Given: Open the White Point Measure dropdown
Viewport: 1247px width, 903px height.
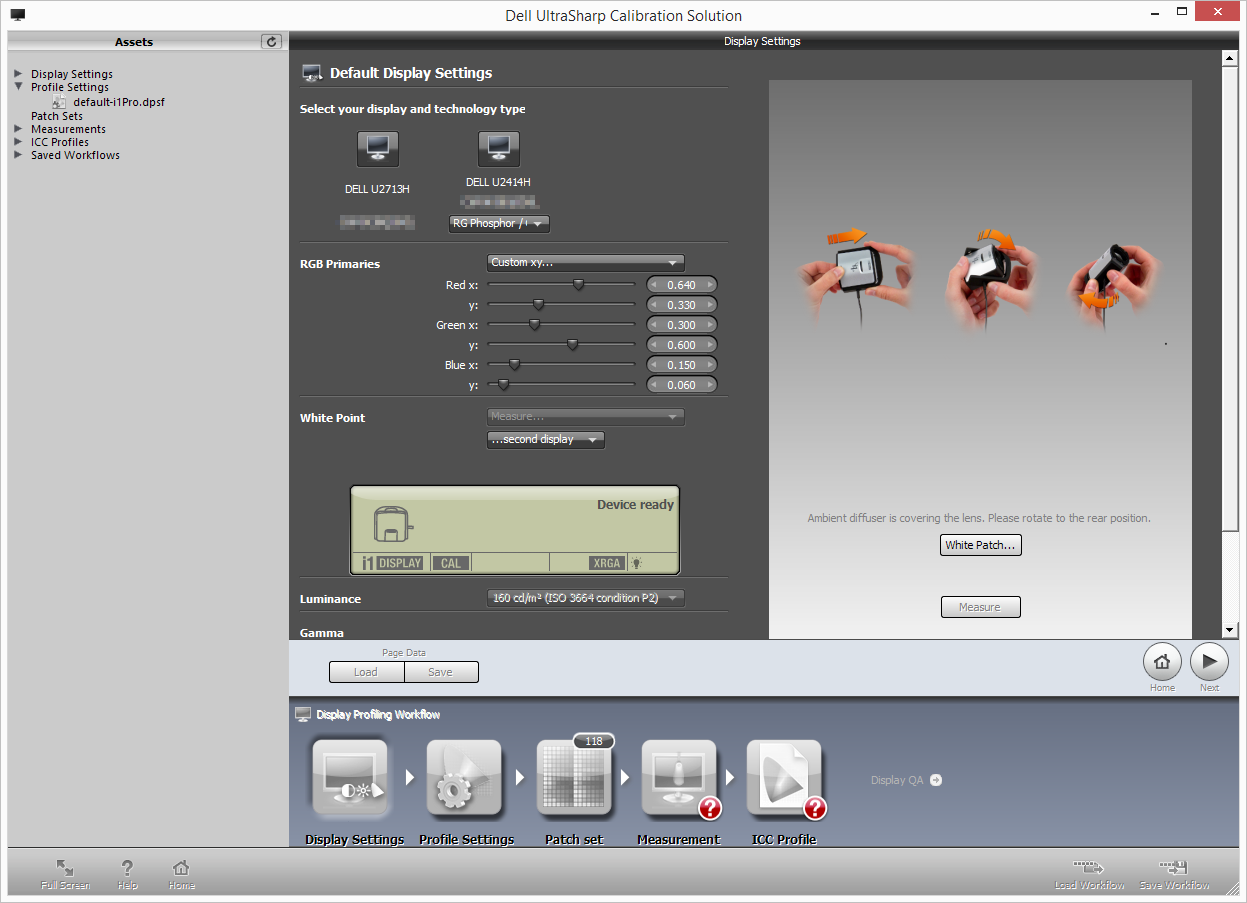Looking at the screenshot, I should pos(586,416).
